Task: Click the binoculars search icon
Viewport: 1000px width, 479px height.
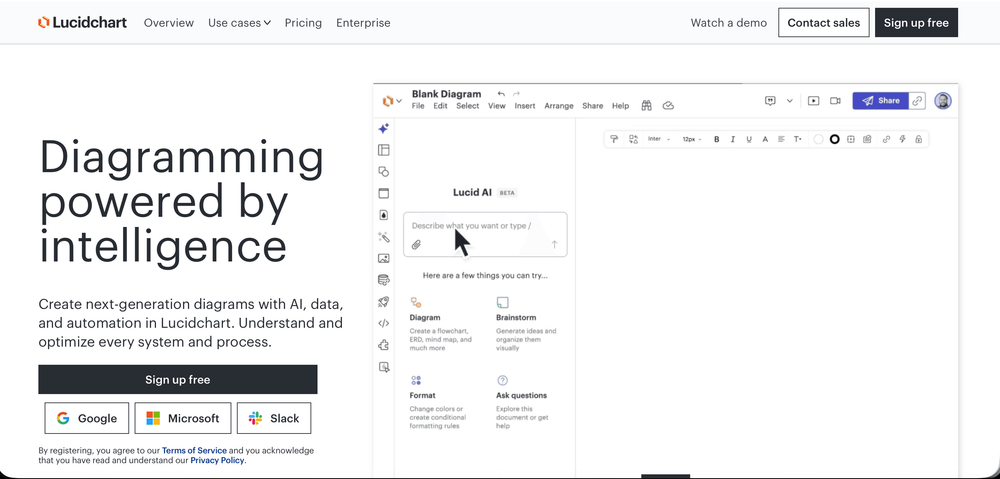Action: pyautogui.click(x=646, y=106)
